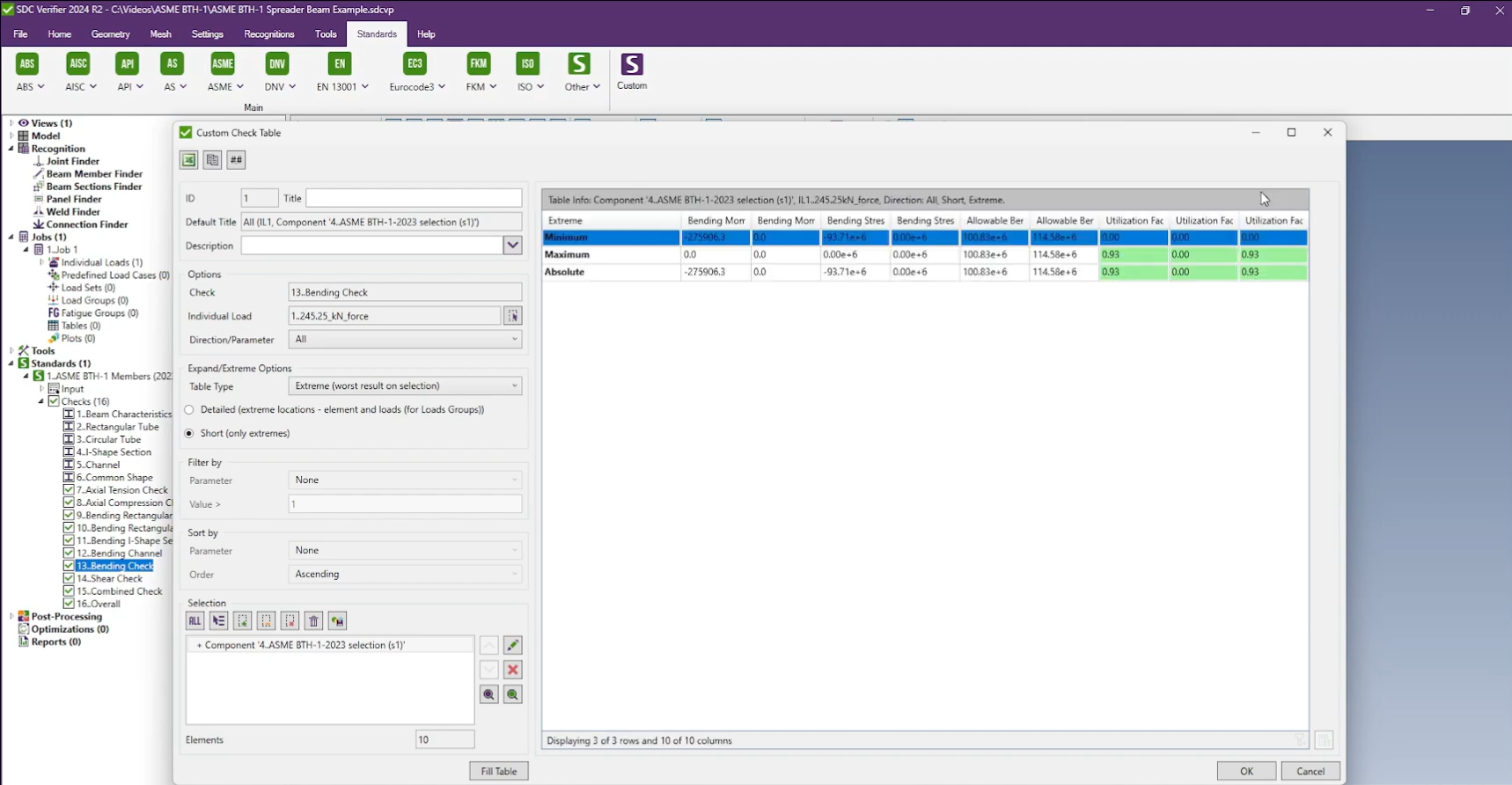Open Sort by Parameter dropdown
The image size is (1512, 785).
coord(405,550)
